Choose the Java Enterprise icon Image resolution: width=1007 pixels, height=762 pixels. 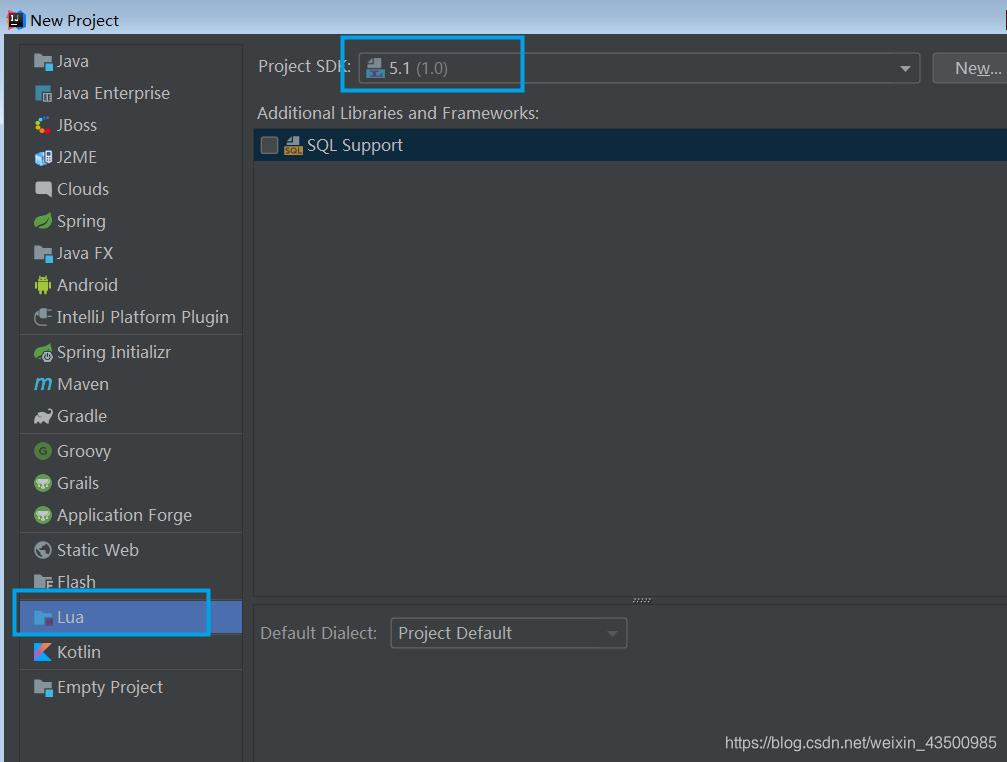point(43,94)
